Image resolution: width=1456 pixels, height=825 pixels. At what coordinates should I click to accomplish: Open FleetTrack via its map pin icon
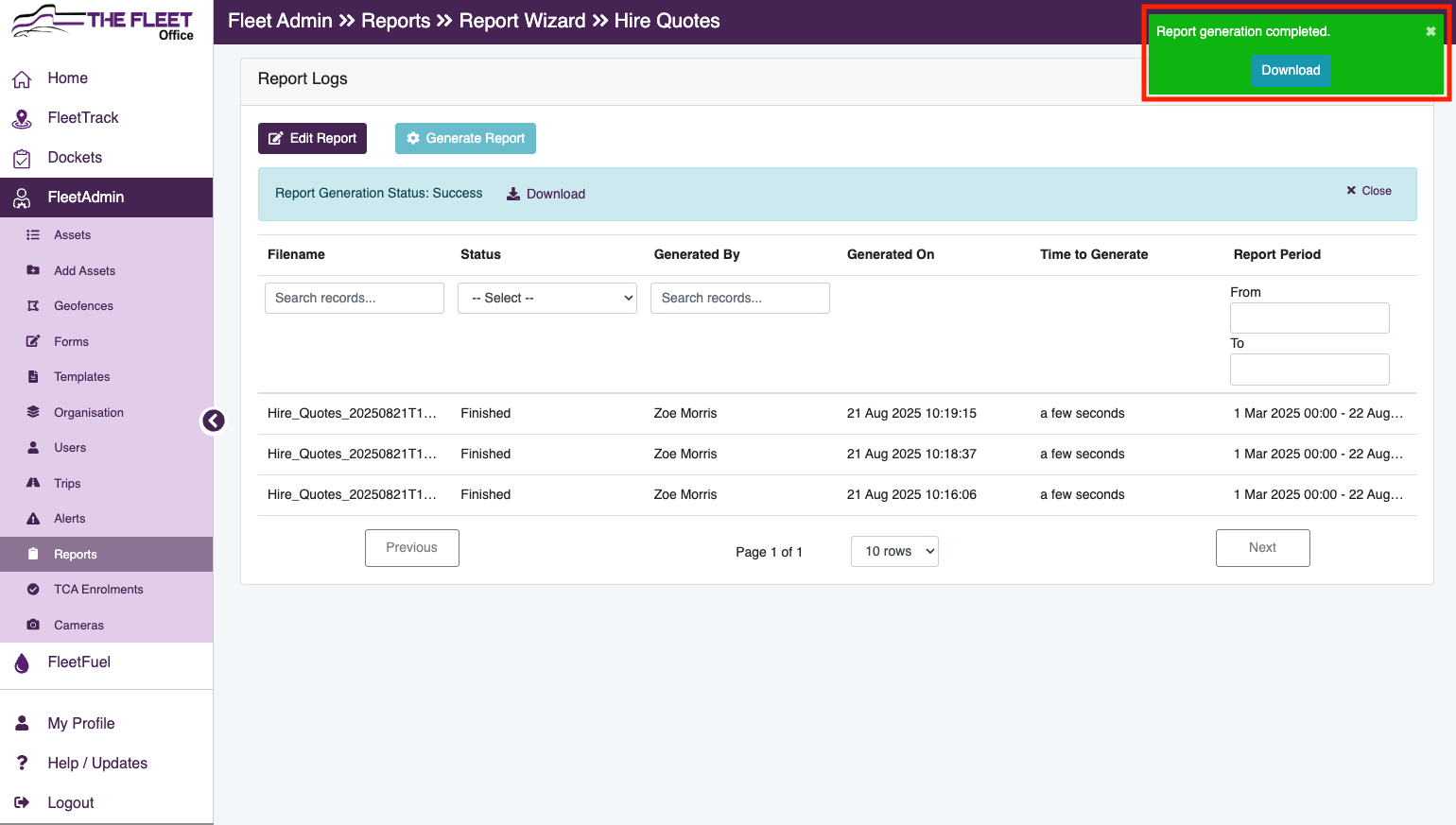(x=22, y=118)
